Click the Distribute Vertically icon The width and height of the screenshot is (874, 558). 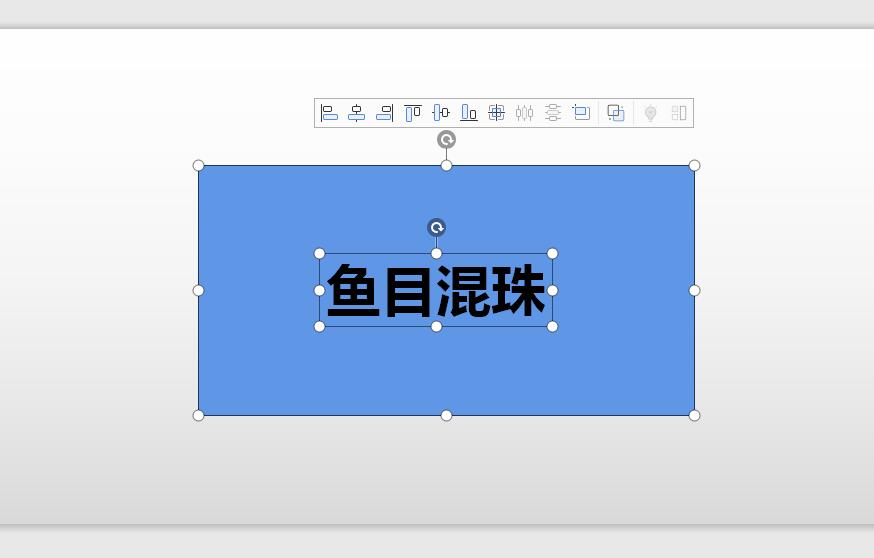click(553, 113)
